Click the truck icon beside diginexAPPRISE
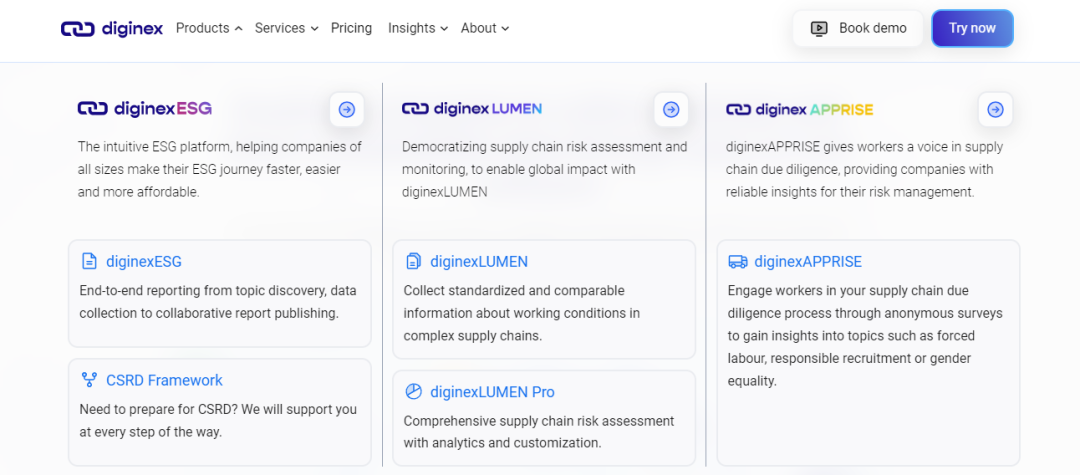 pyautogui.click(x=738, y=262)
